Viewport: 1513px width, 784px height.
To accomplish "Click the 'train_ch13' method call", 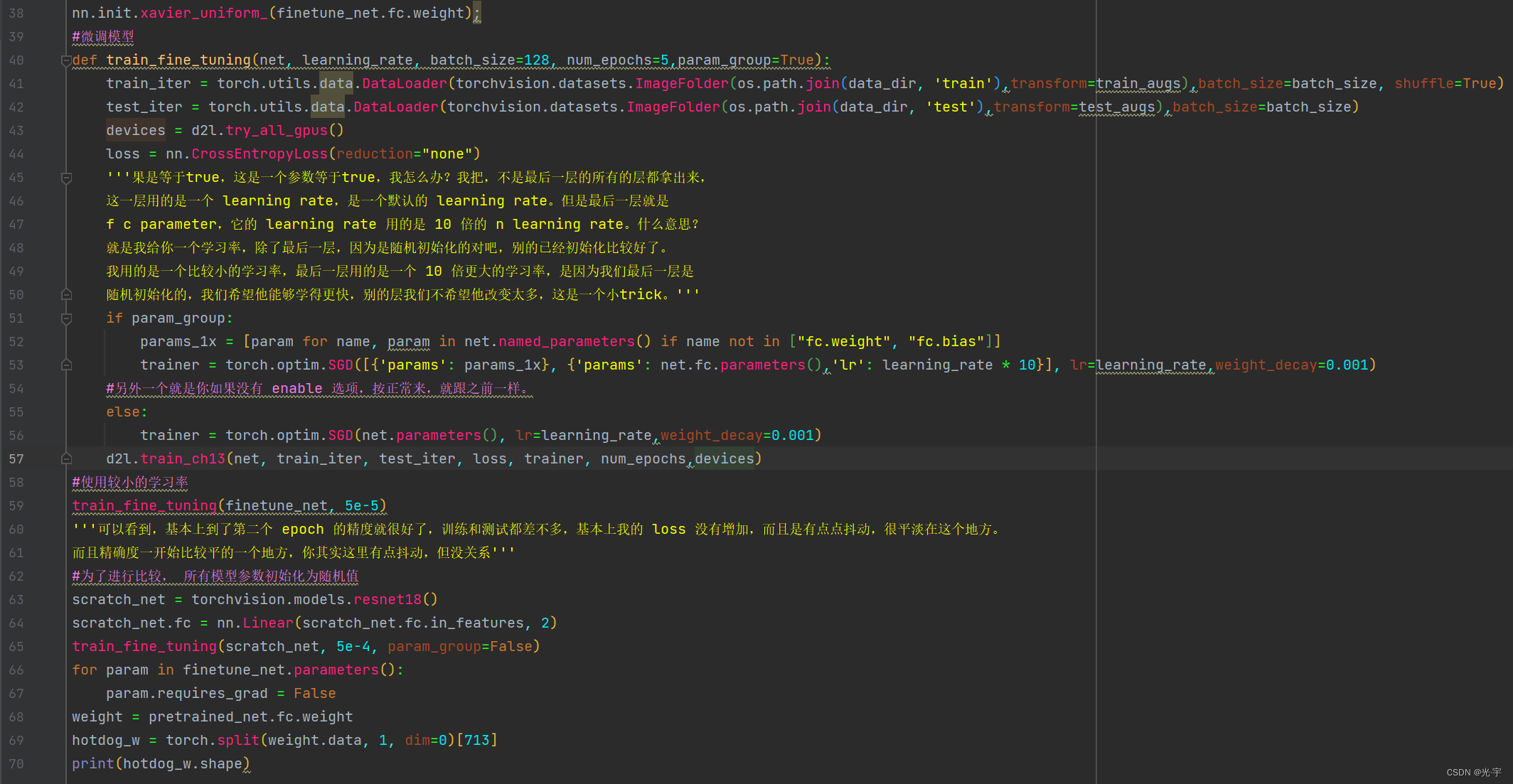I will pos(183,459).
